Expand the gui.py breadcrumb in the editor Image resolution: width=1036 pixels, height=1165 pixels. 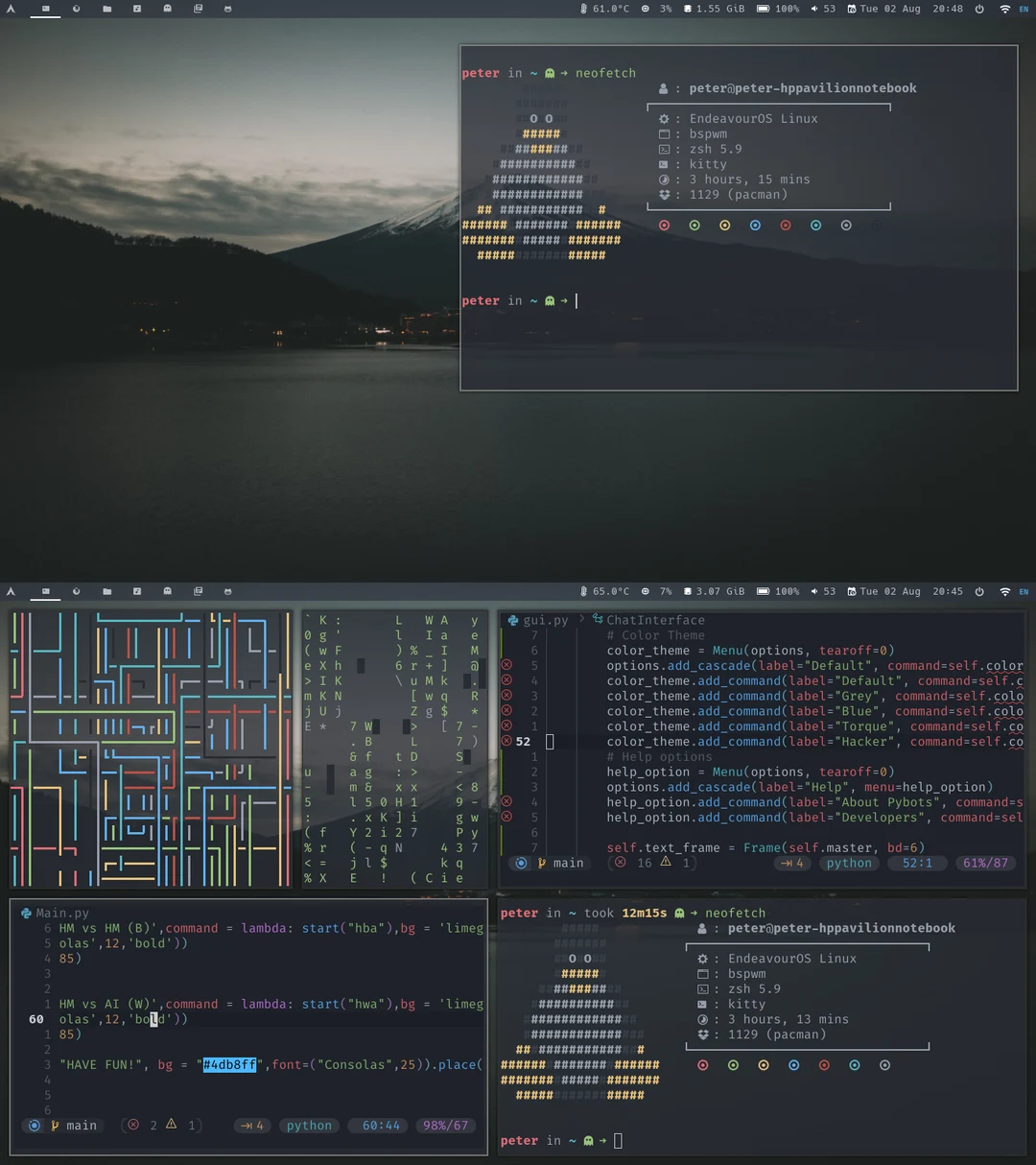537,620
